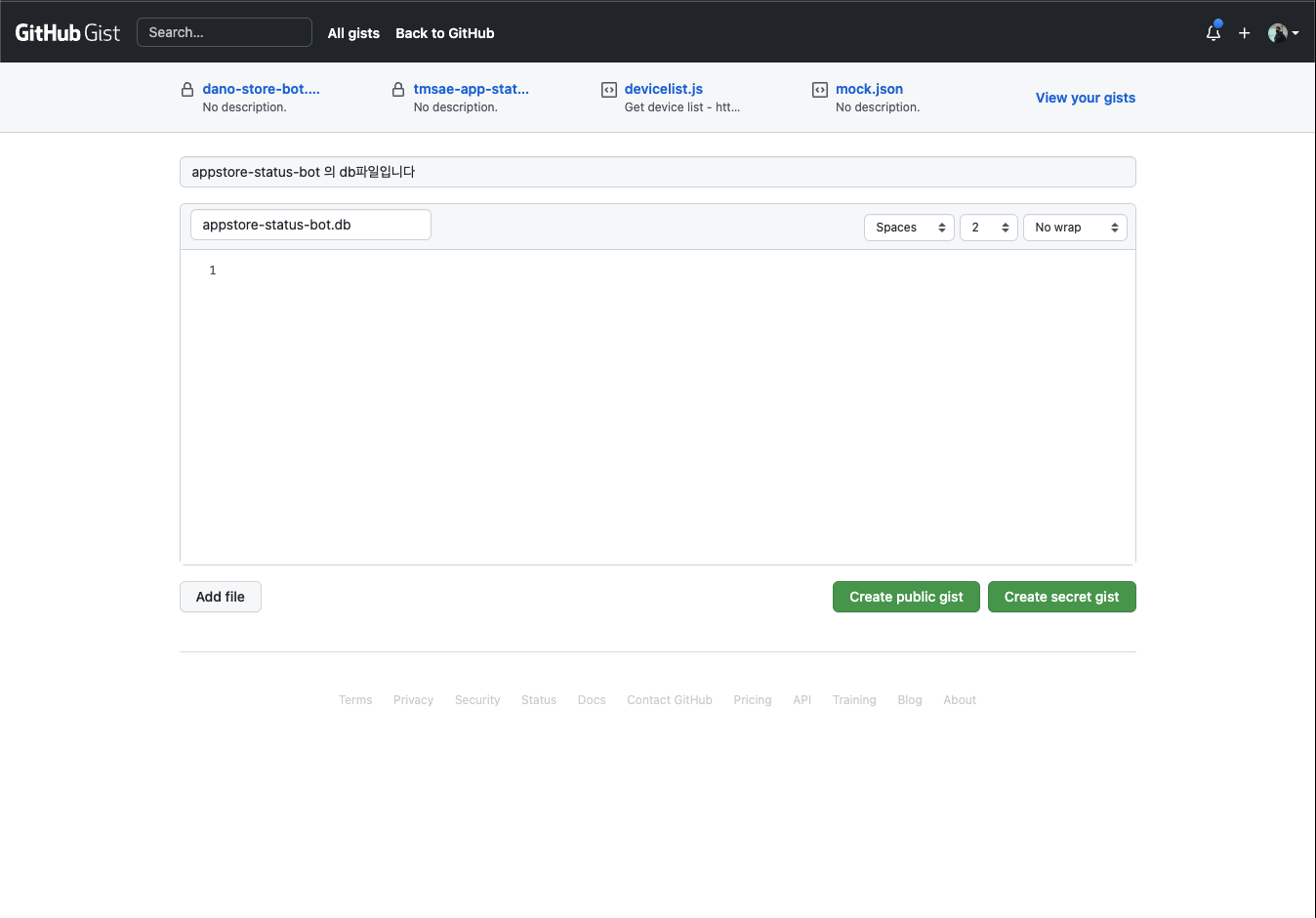The width and height of the screenshot is (1316, 918).
Task: Select Back to GitHub in header
Action: (444, 33)
